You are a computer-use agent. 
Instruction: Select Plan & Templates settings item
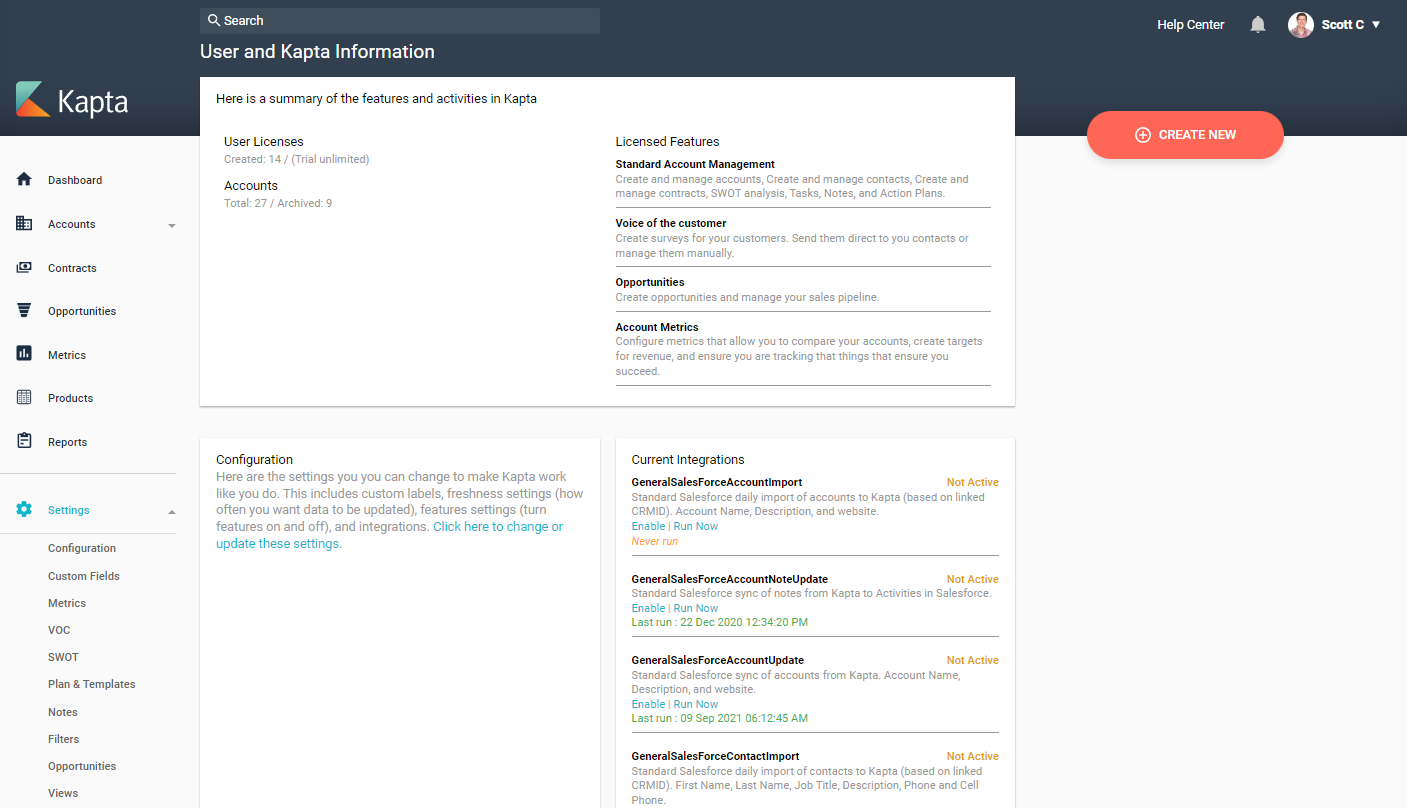pos(91,684)
